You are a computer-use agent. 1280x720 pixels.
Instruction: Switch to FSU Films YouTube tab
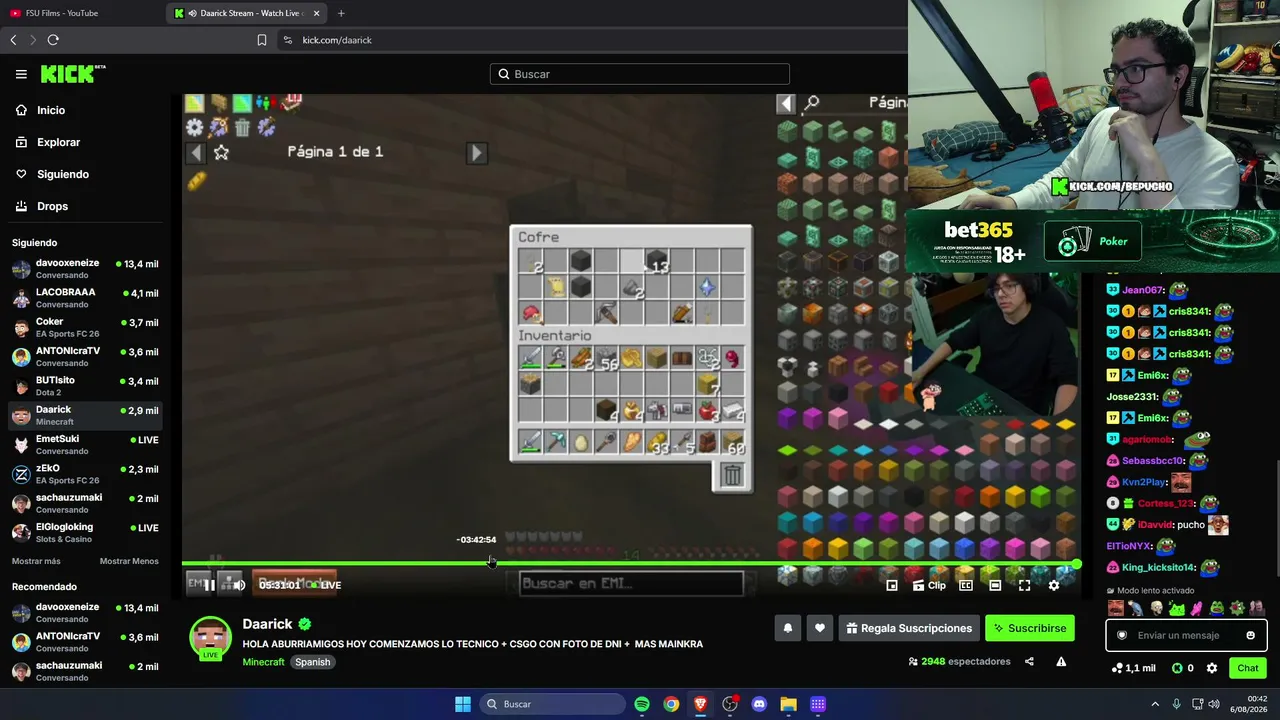coord(80,13)
